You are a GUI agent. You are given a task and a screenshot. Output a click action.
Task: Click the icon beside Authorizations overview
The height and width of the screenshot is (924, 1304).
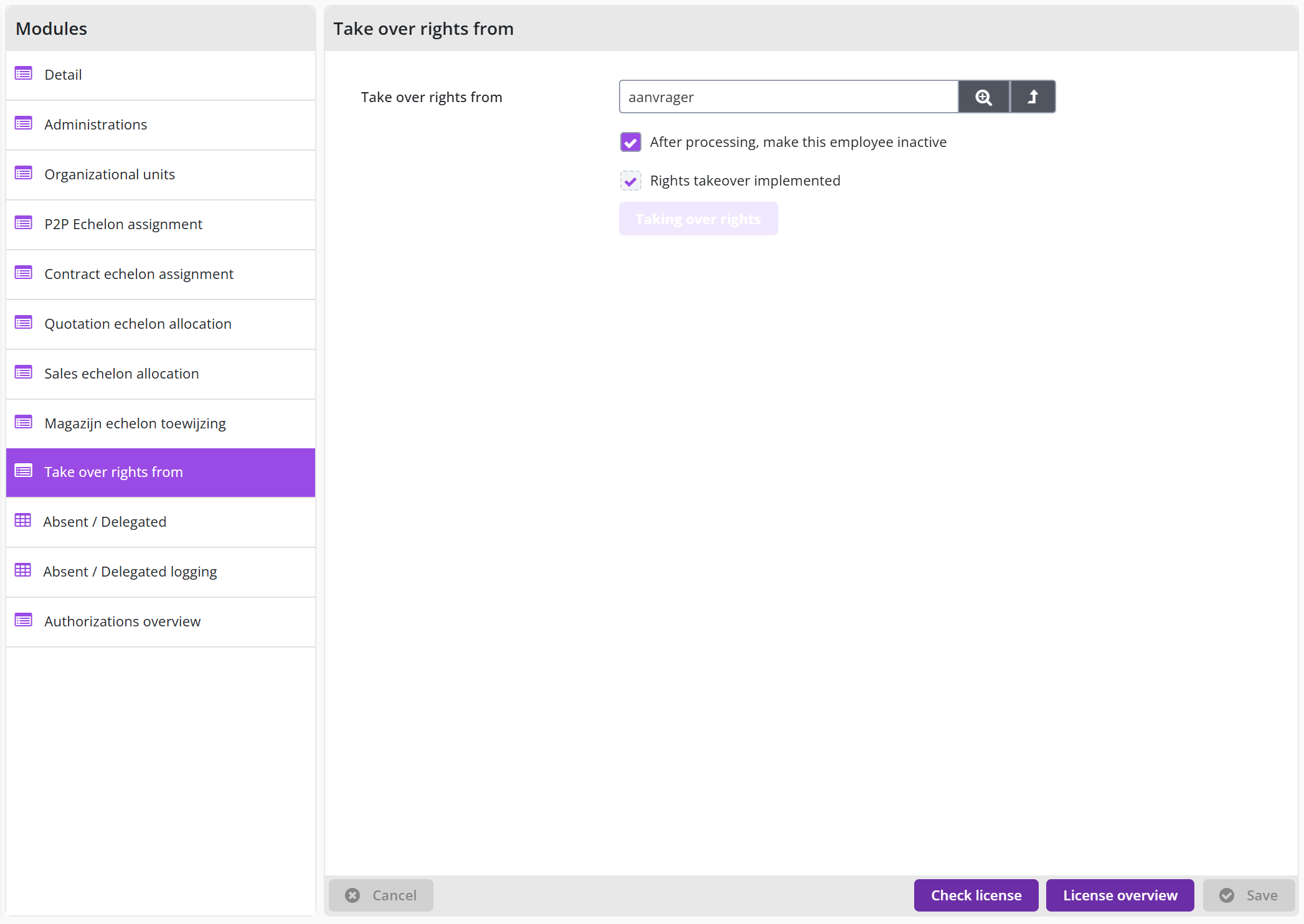coord(24,621)
